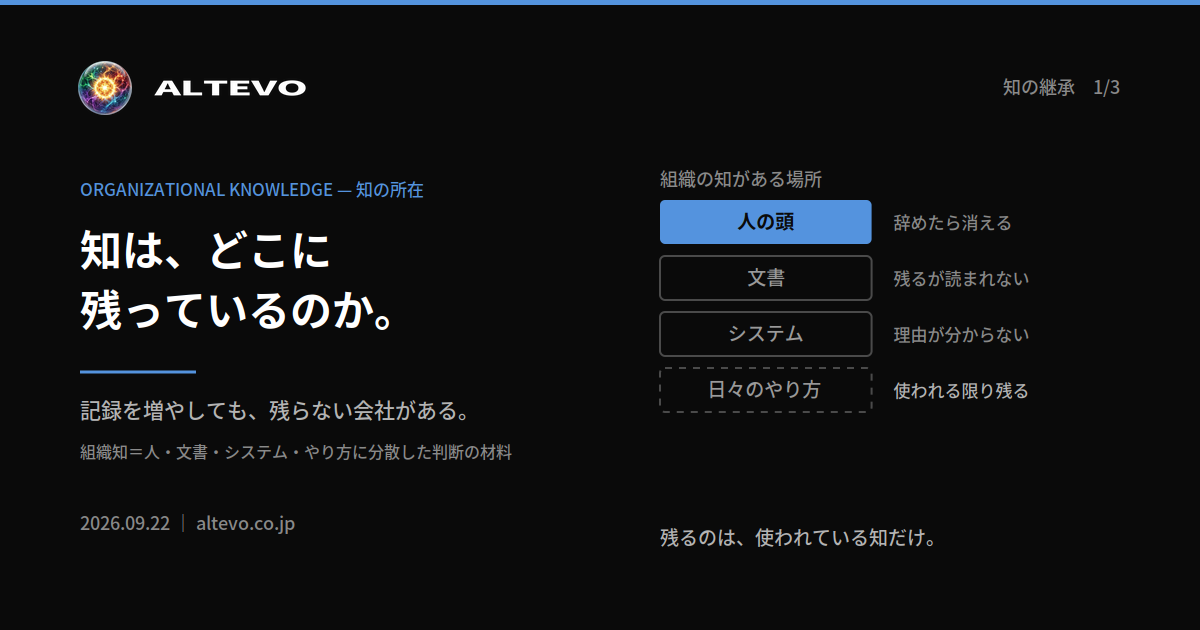The image size is (1200, 630).
Task: Click the subtitle 記録を増やしても、残らない会社がある。
Action: [x=275, y=411]
